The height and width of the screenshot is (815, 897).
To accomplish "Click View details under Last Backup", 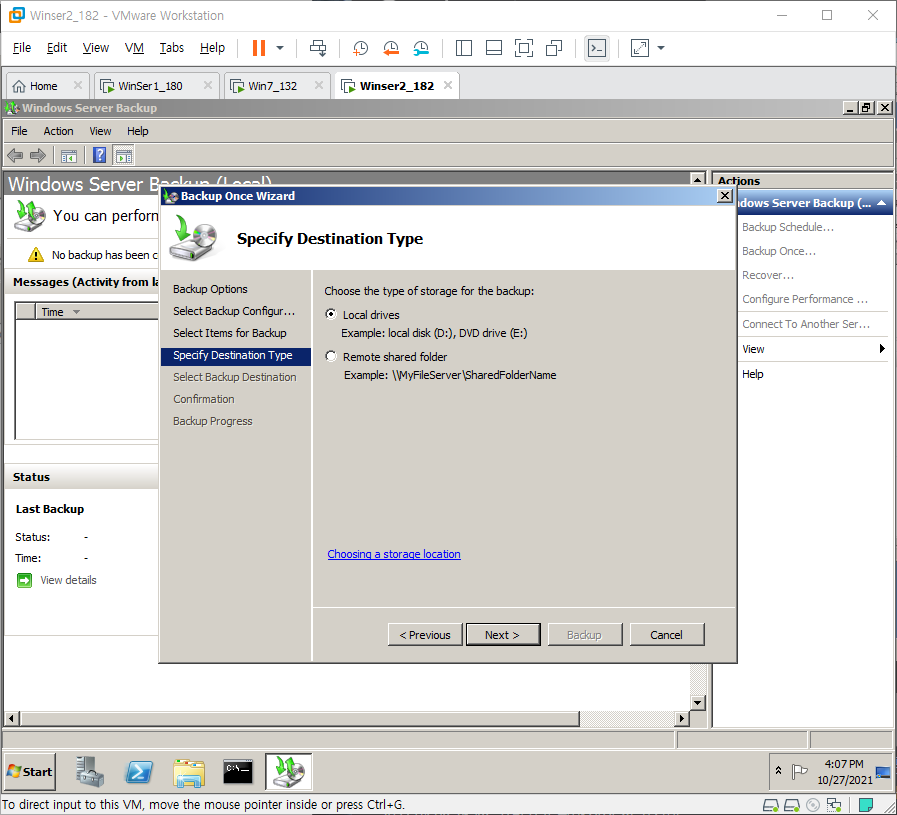I will pos(68,580).
